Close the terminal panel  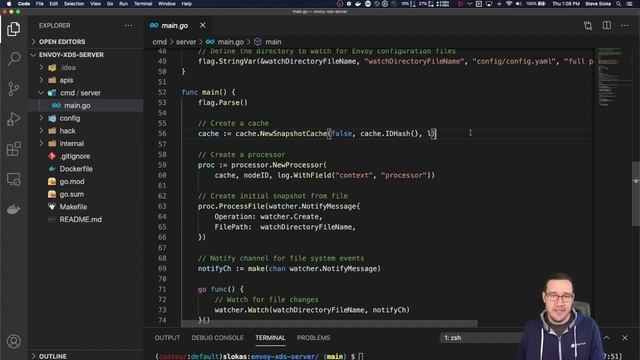point(625,338)
